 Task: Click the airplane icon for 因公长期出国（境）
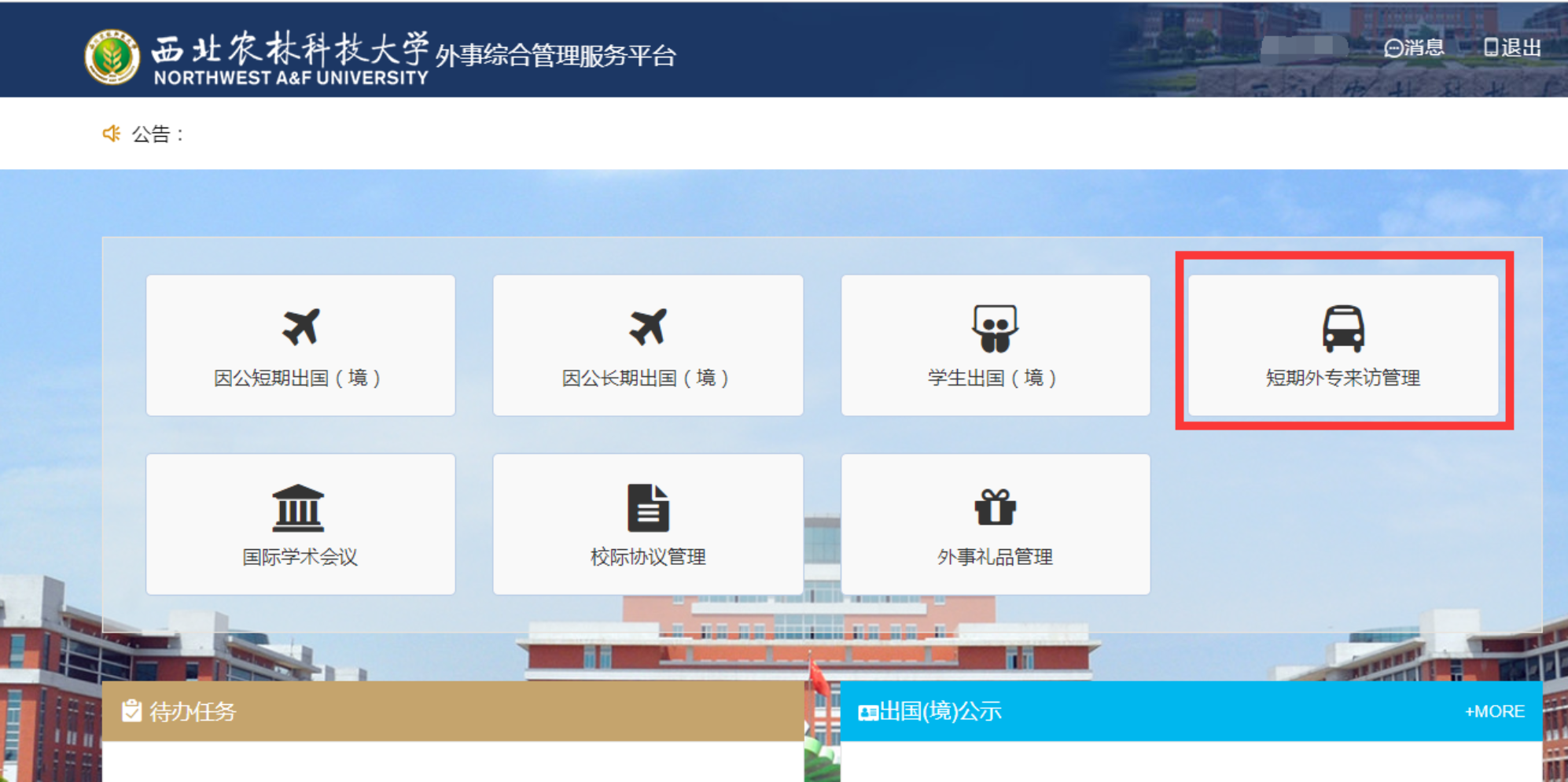point(648,326)
